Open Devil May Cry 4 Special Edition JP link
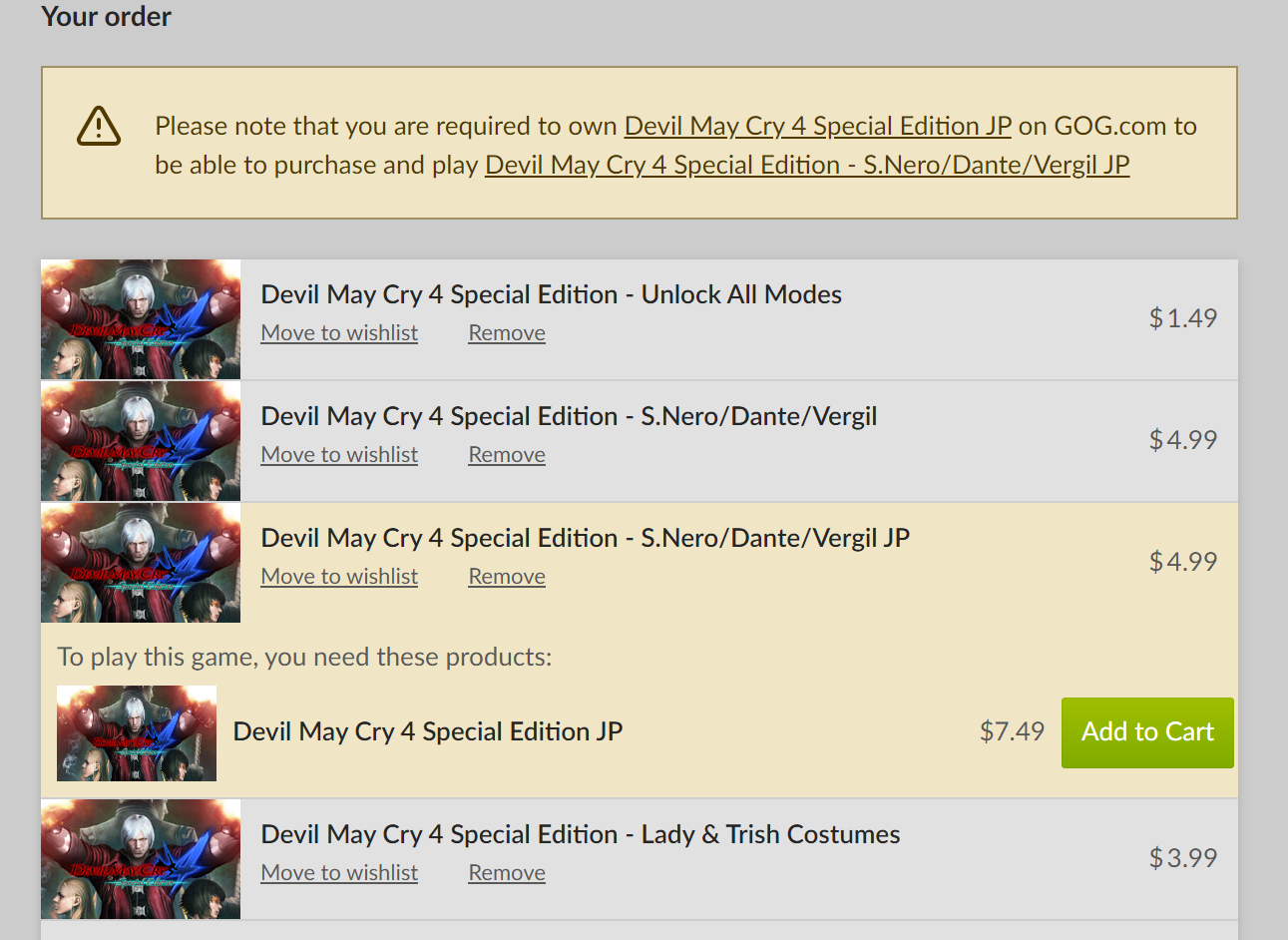Screen dimensions: 1288x940 pos(817,126)
